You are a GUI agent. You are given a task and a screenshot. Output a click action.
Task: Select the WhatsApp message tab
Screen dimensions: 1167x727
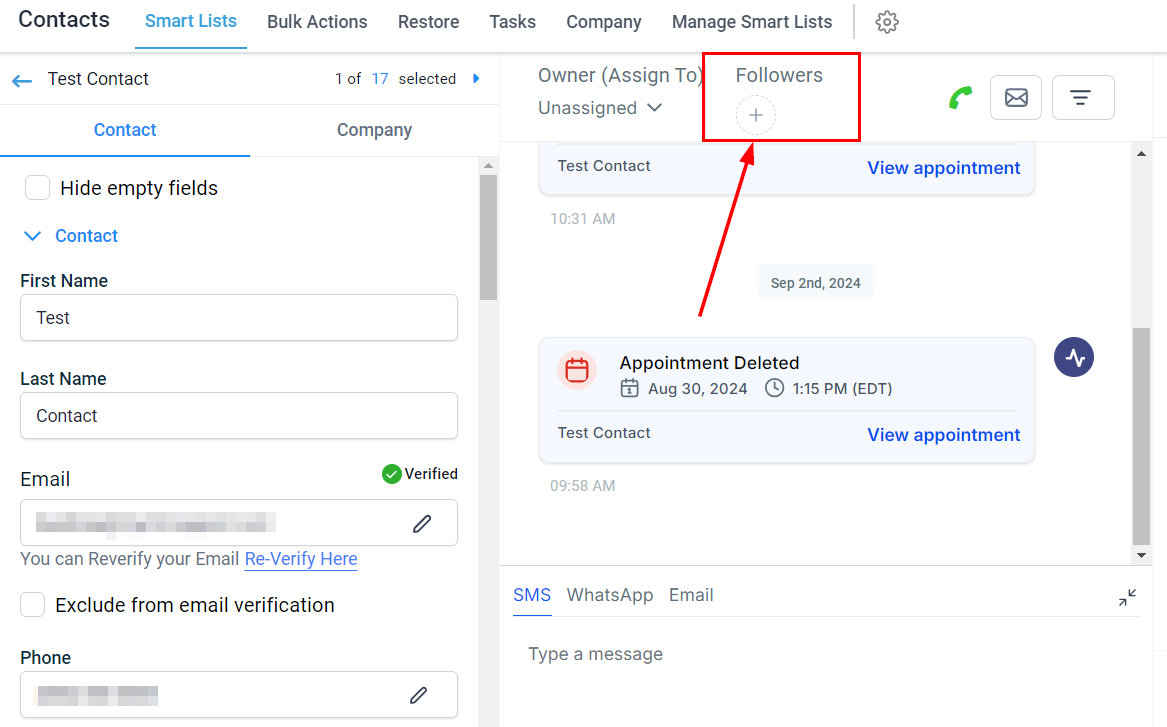[609, 595]
